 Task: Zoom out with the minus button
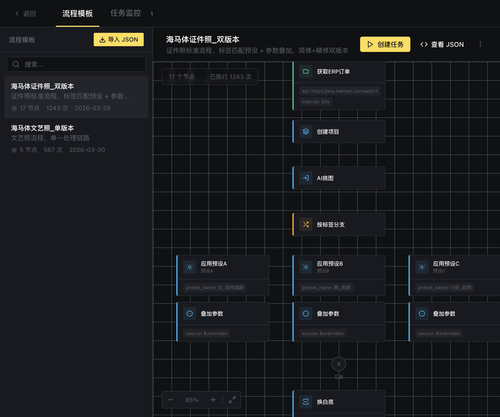pyautogui.click(x=170, y=400)
